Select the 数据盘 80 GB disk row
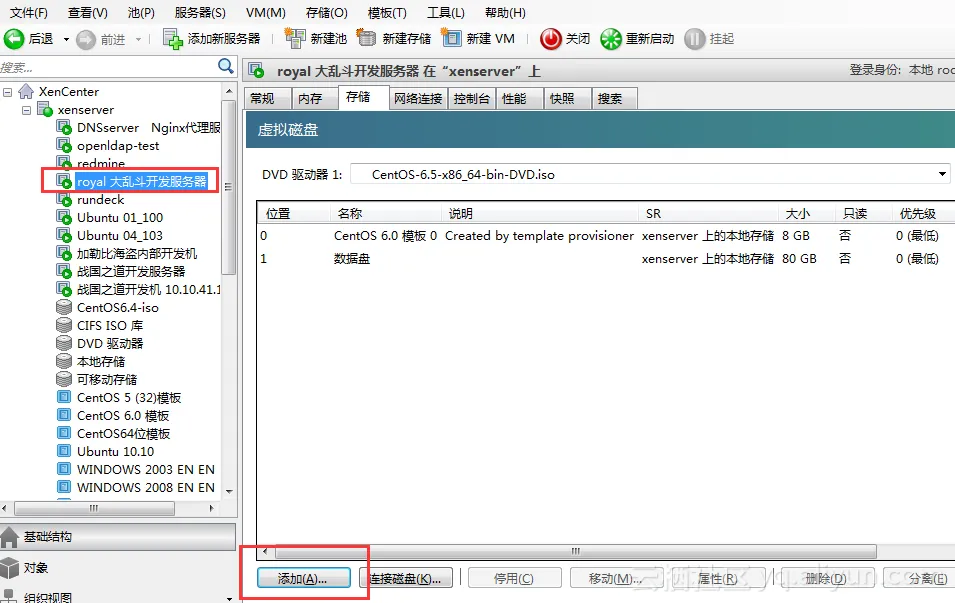The width and height of the screenshot is (955, 603). click(x=605, y=259)
